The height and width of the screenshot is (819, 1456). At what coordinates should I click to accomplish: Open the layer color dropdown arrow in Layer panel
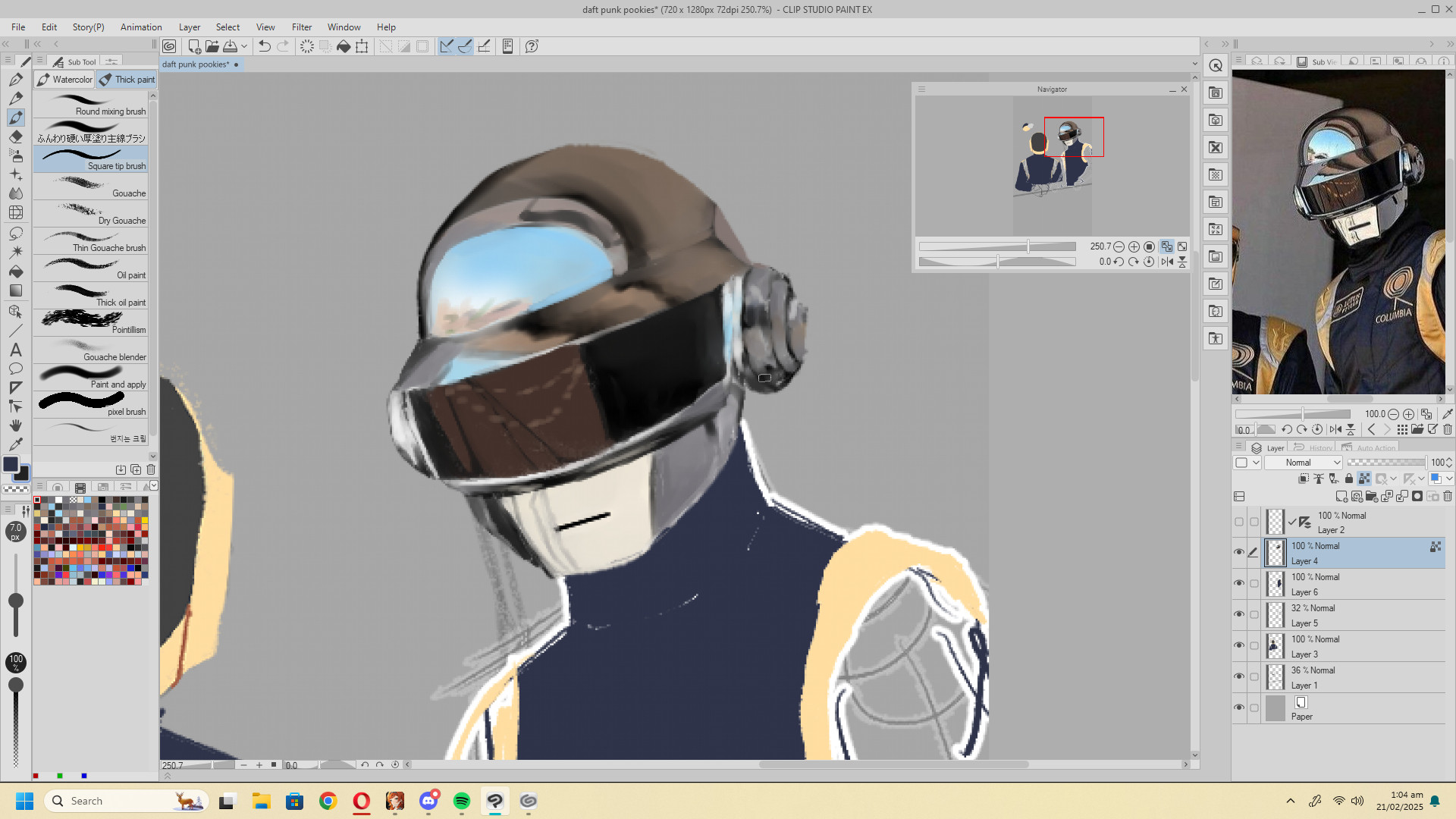1449,479
